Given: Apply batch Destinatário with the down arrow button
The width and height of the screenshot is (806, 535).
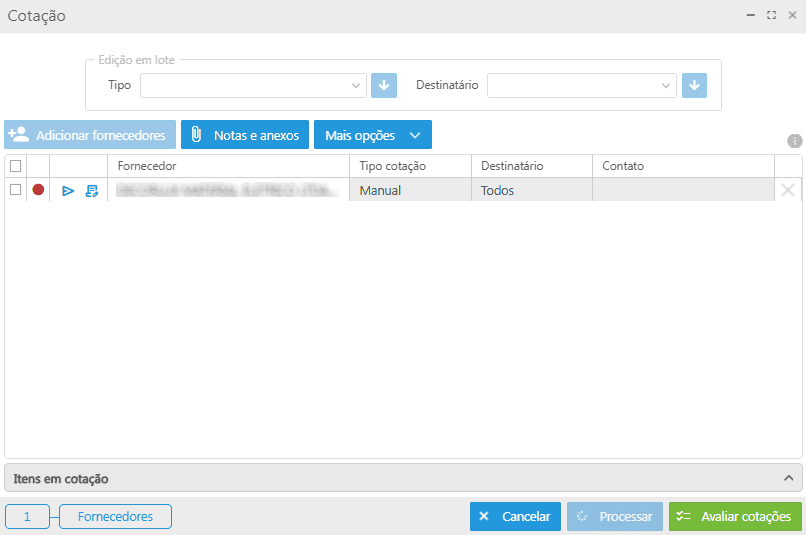Looking at the screenshot, I should click(x=695, y=86).
